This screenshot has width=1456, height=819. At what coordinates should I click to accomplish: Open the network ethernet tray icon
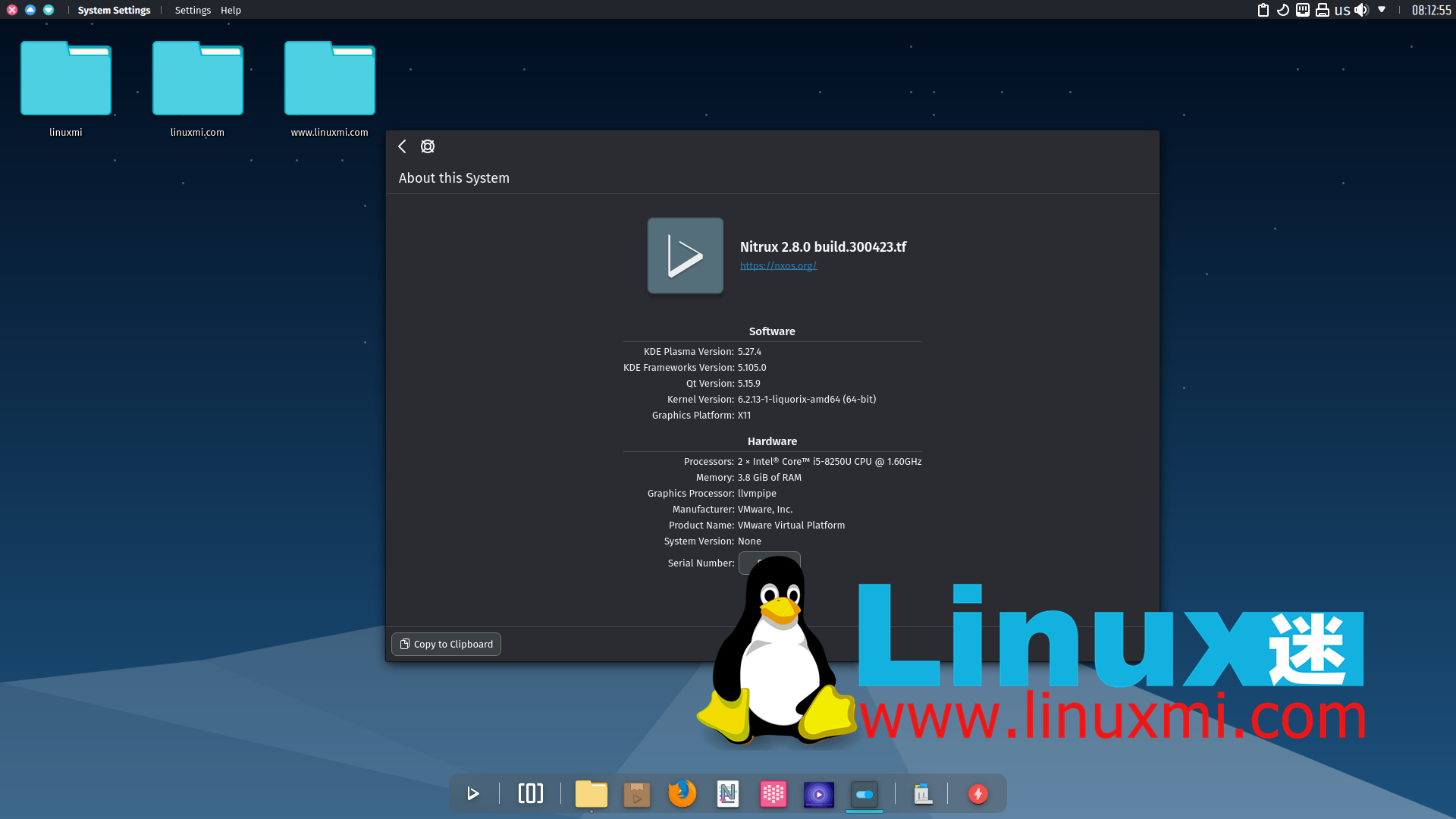click(1303, 10)
